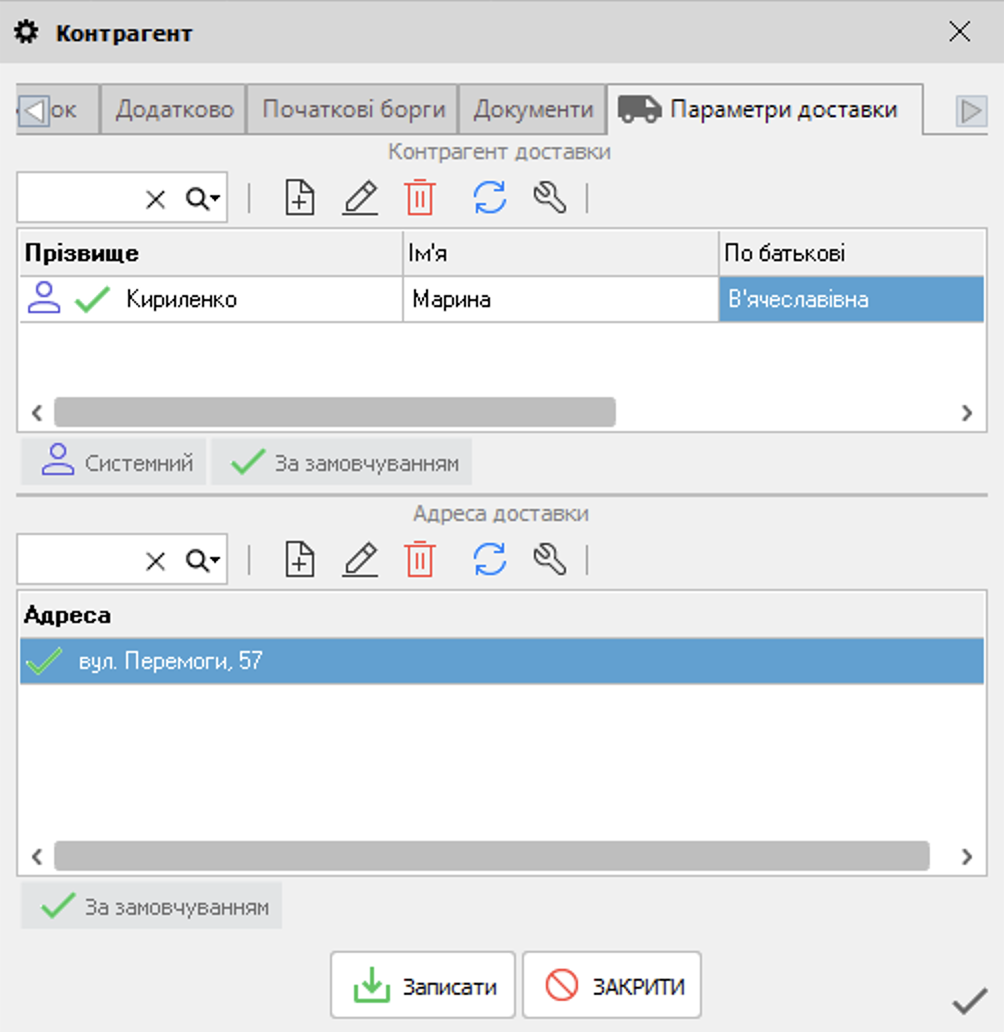1004x1032 pixels.
Task: Refresh the delivery address list
Action: coord(490,559)
